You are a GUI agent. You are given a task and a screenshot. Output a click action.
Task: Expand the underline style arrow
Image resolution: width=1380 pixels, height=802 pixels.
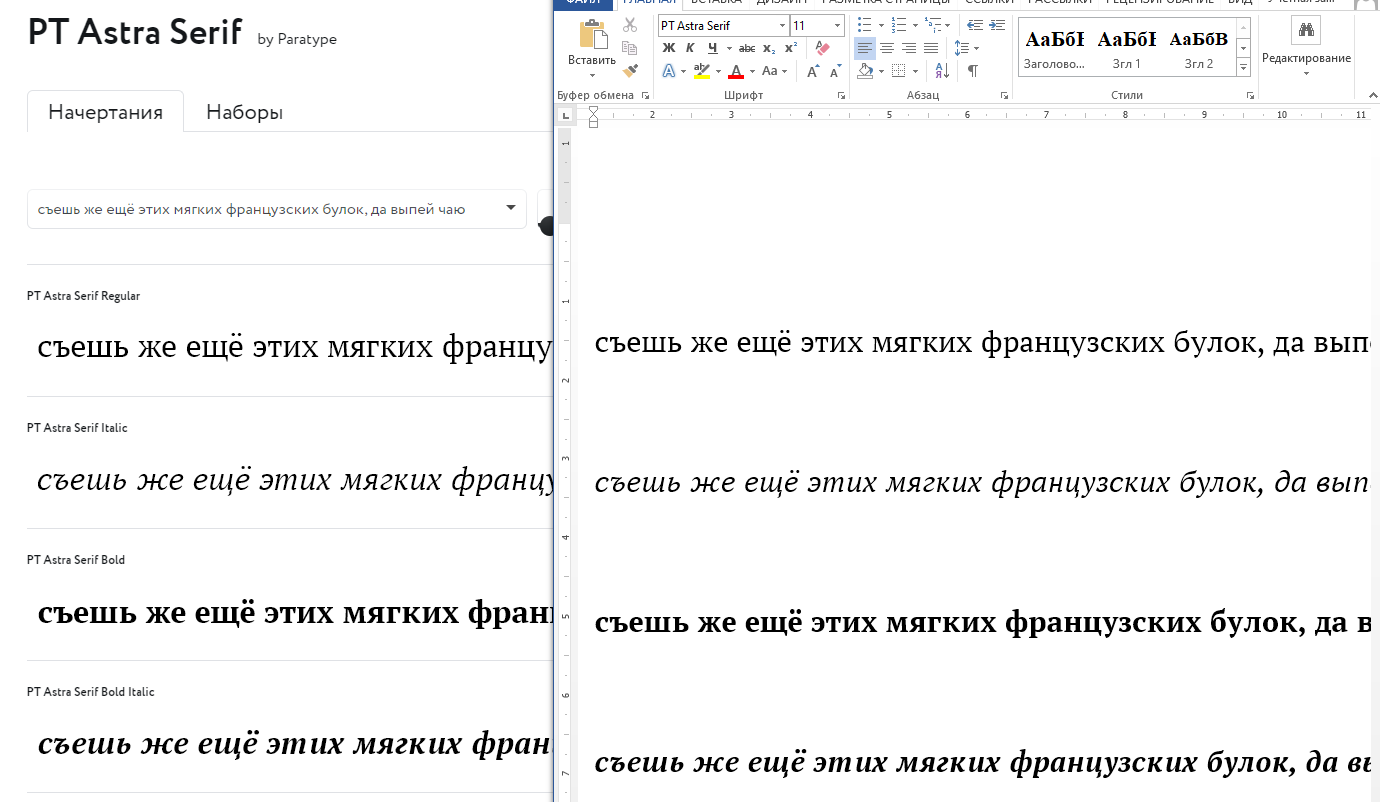(729, 48)
